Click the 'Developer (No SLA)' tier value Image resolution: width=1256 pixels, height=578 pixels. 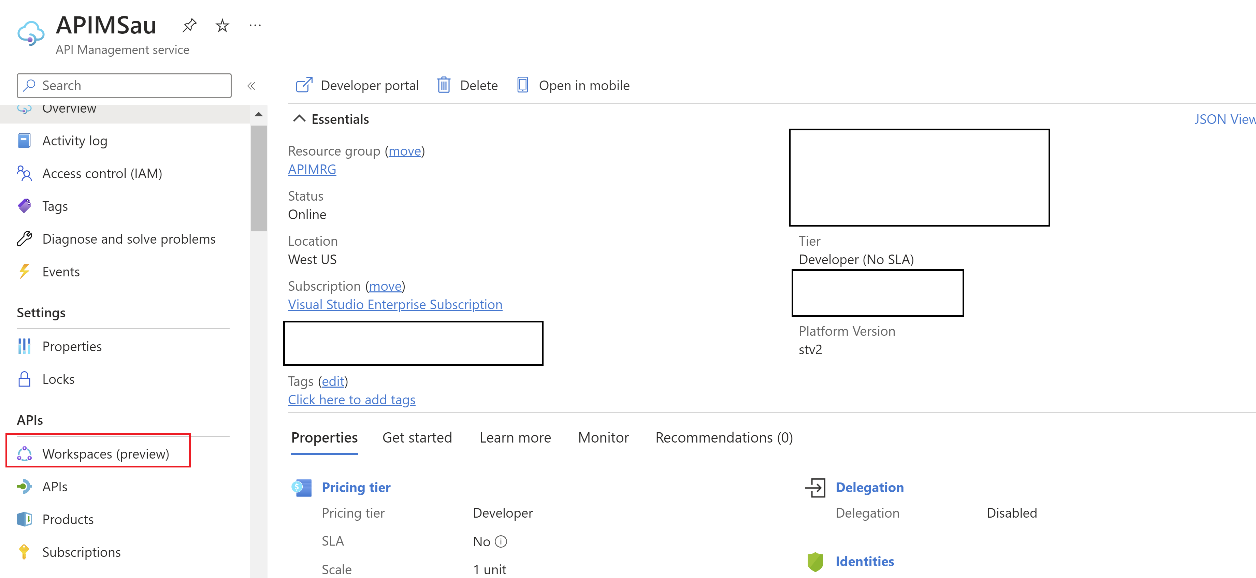[856, 259]
